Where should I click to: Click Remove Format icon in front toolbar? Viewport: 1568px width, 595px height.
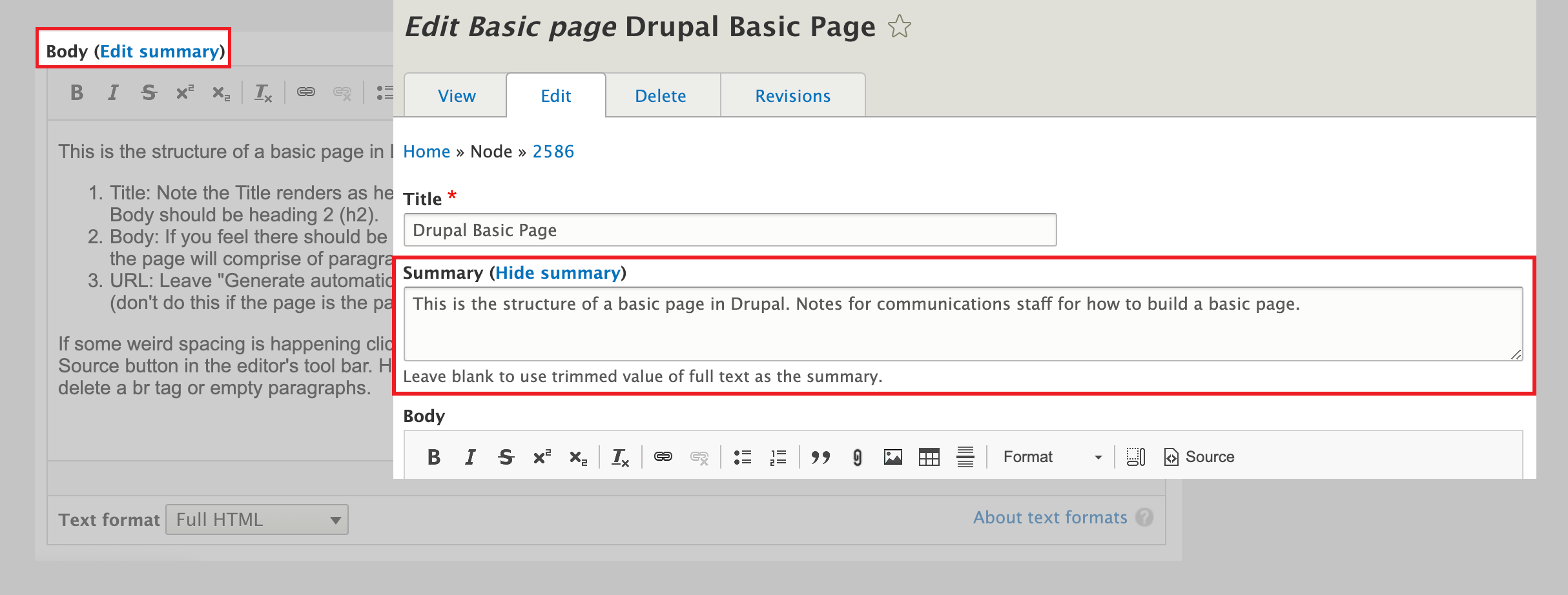click(620, 458)
